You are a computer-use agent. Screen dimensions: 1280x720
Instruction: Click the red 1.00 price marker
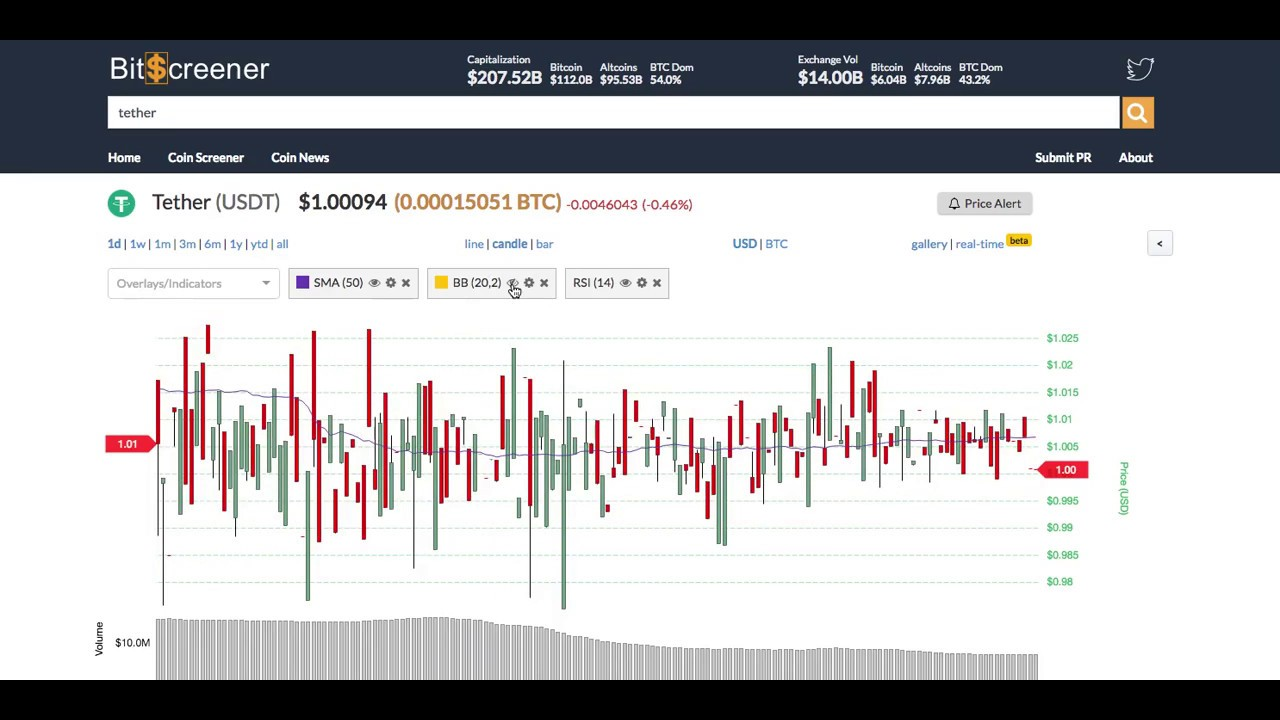point(1064,470)
